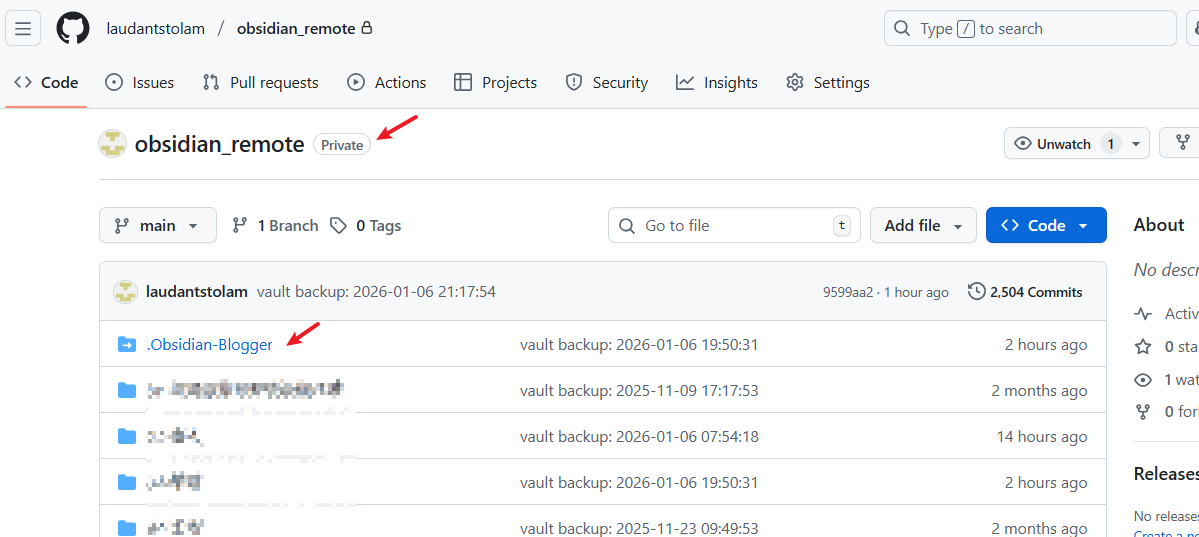
Task: Open obsidian_remote breadcrumb link
Action: pos(296,29)
